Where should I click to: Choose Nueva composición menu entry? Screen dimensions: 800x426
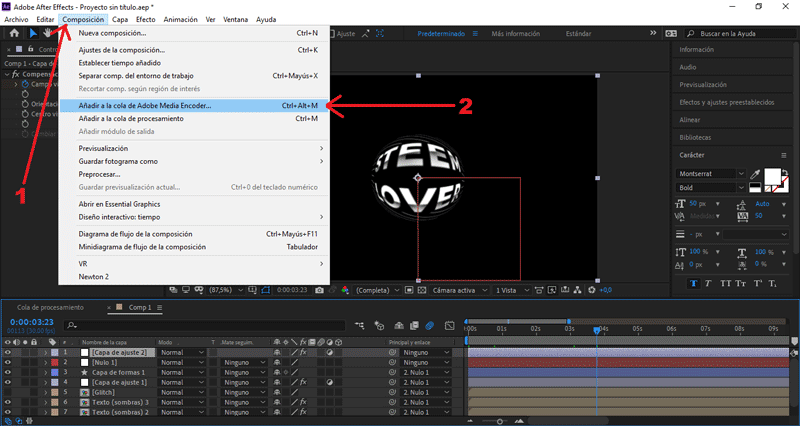(x=194, y=33)
